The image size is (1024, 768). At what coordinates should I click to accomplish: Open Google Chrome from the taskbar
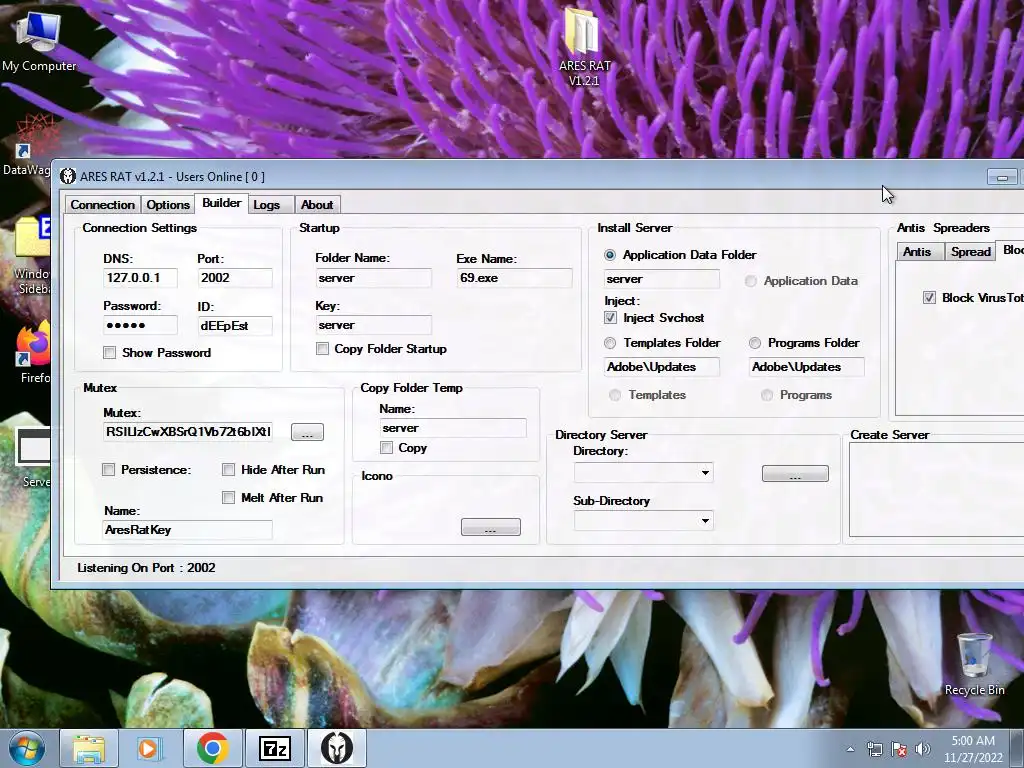click(212, 748)
